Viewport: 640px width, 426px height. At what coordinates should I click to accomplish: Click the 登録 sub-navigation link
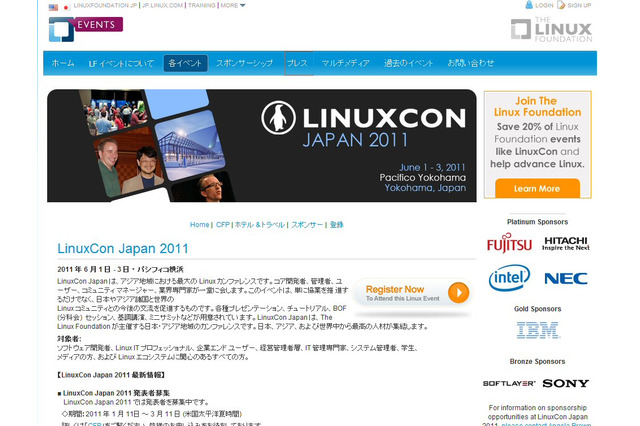click(x=336, y=225)
